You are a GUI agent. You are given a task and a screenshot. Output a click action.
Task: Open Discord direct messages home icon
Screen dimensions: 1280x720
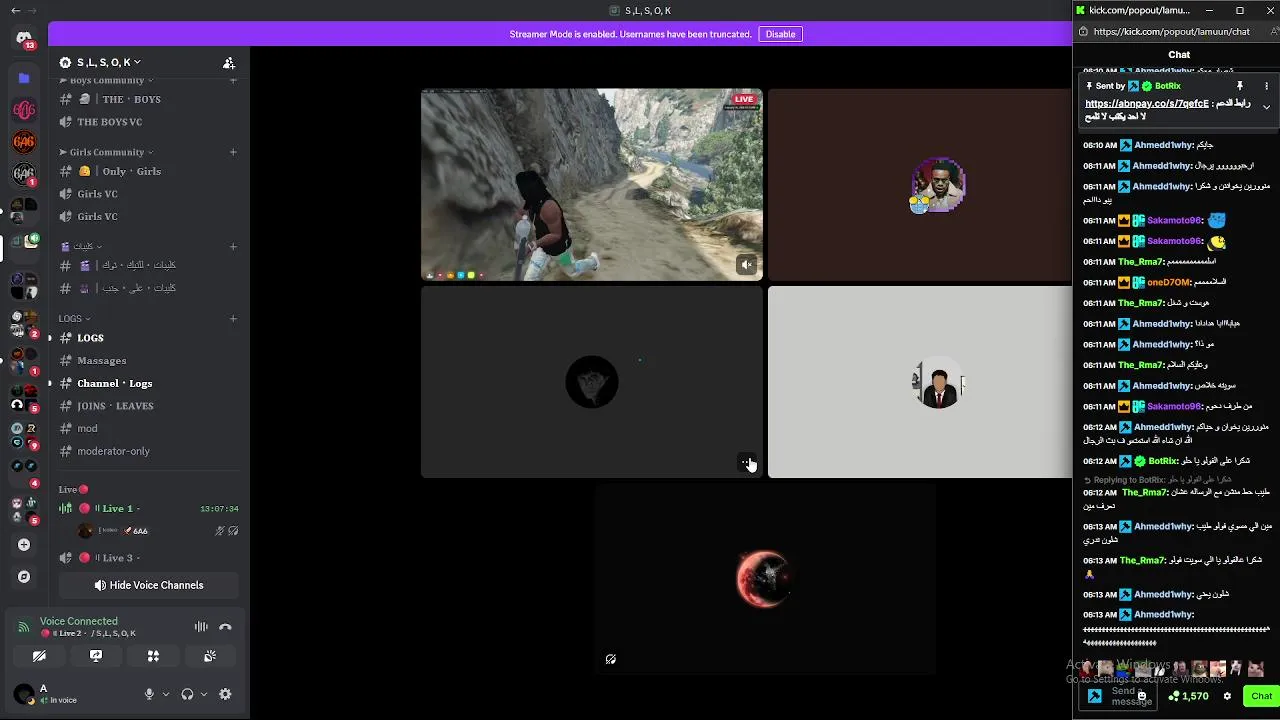(x=24, y=39)
